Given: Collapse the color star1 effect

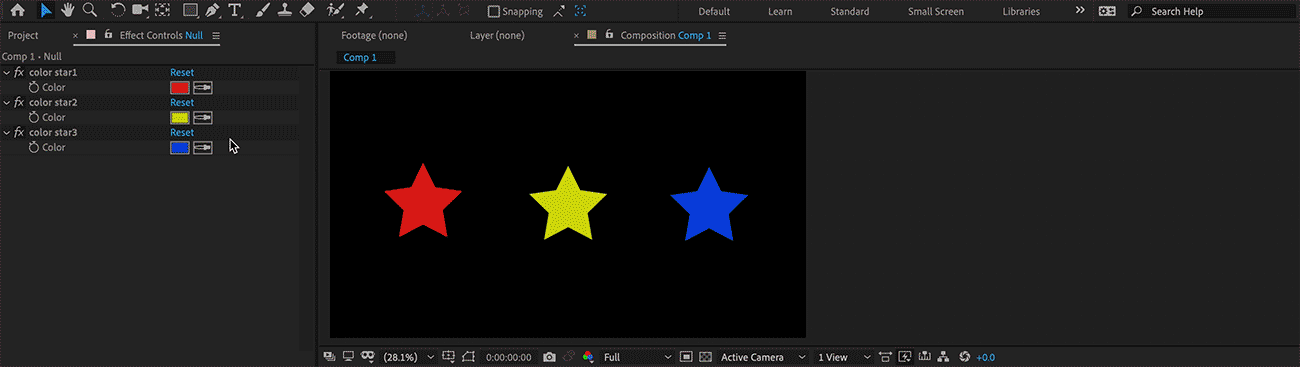Looking at the screenshot, I should (6, 73).
